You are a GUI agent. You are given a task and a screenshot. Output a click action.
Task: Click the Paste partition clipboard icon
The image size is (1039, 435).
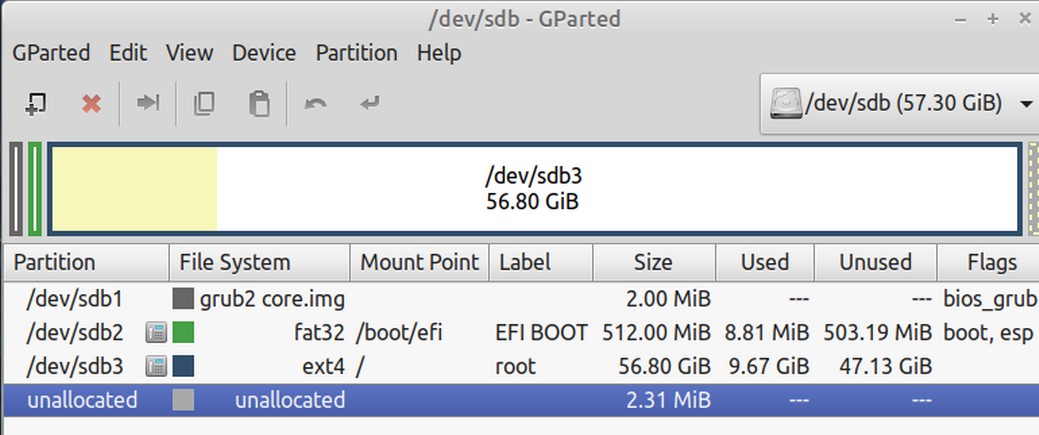pos(259,103)
